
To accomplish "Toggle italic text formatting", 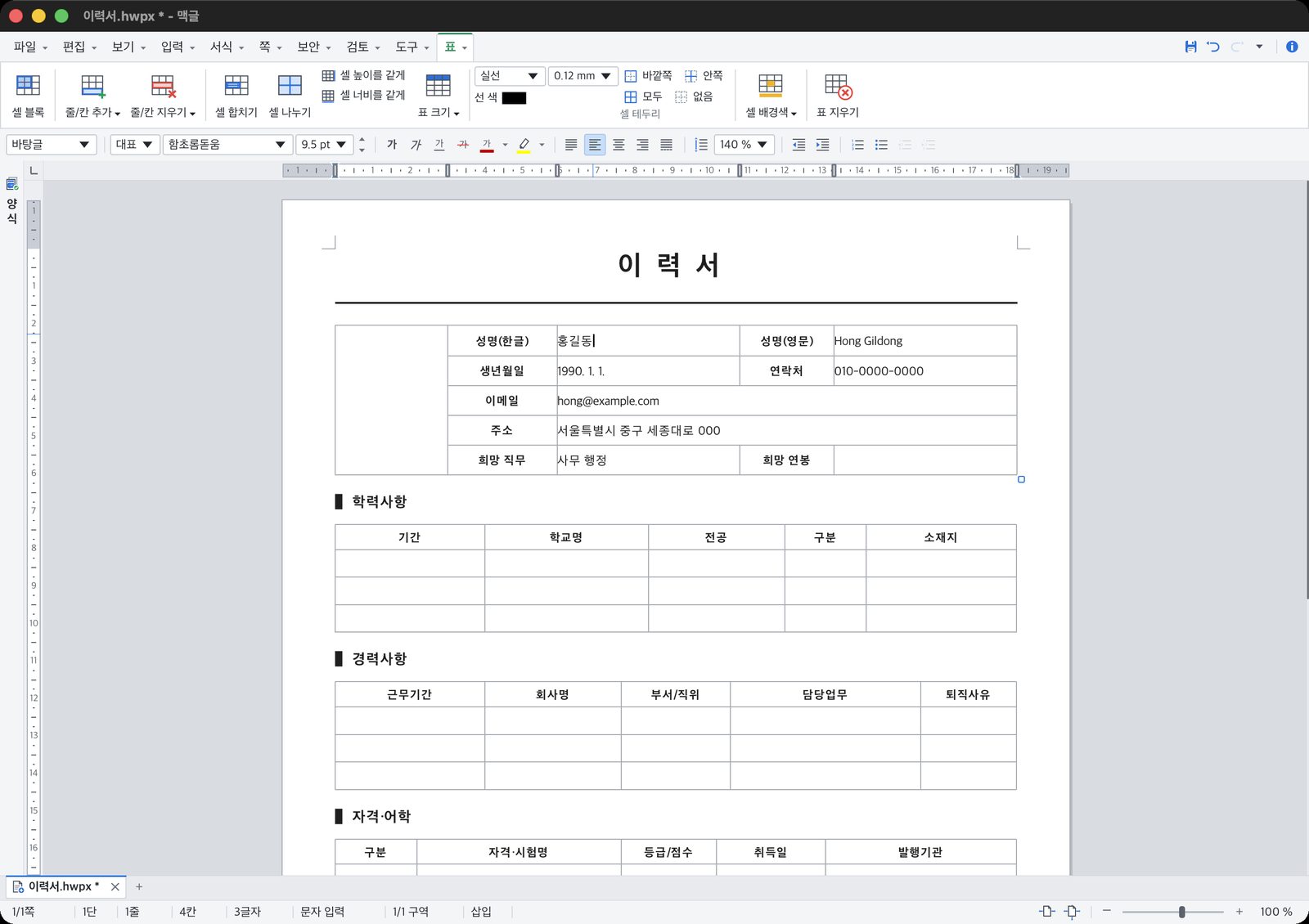I will [x=416, y=145].
